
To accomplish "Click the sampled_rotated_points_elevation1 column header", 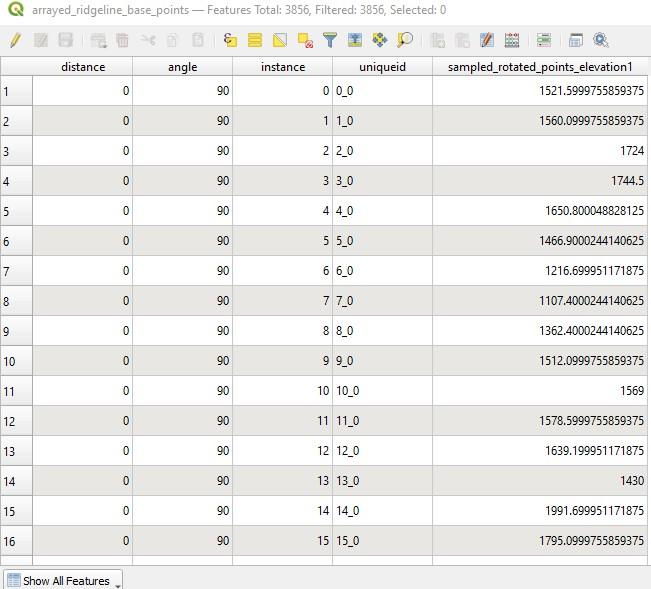I will tap(540, 67).
